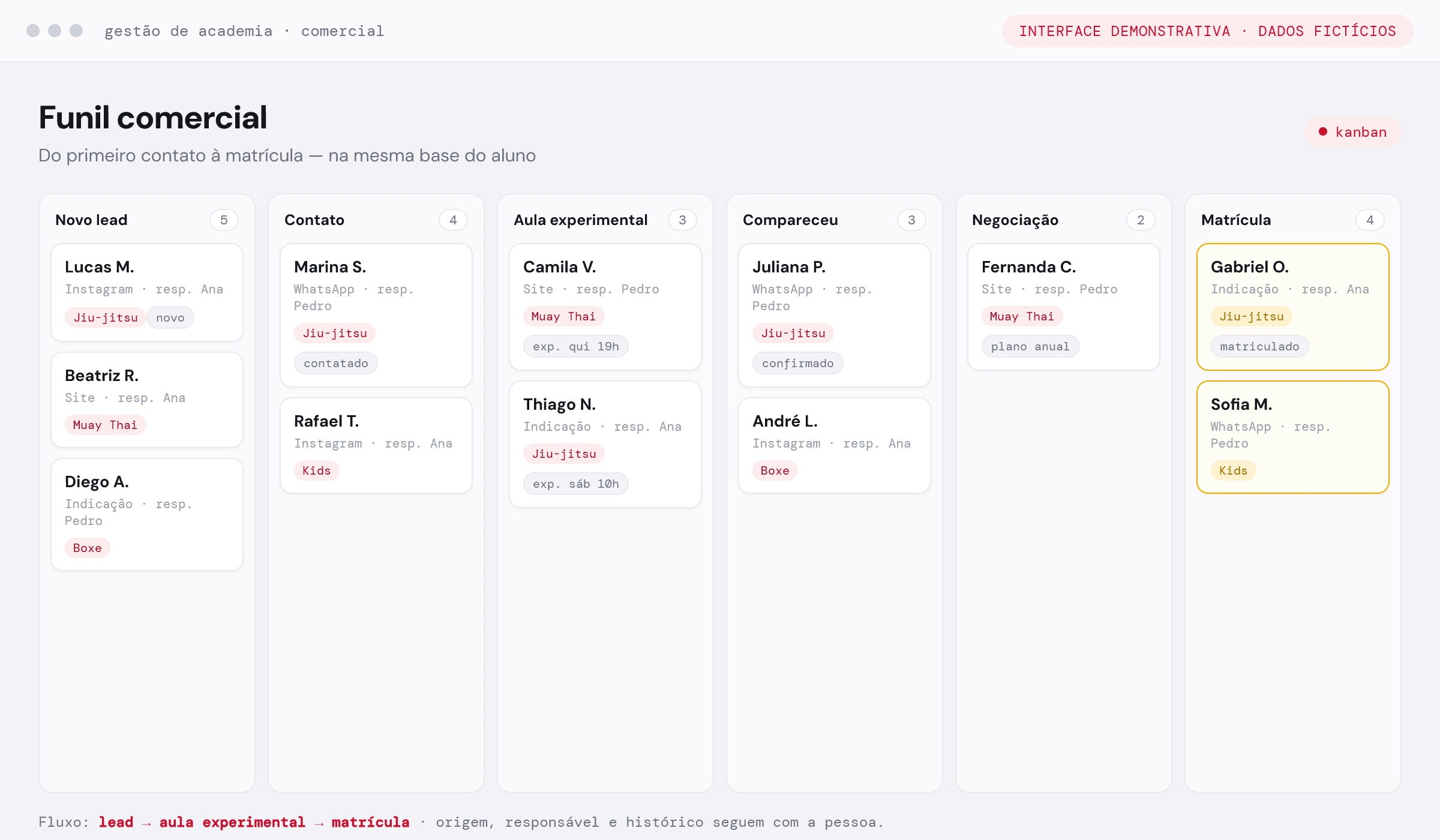Click the 'matriculado' tag on Gabriel O.
Screen dimensions: 1440x840
coord(1260,346)
